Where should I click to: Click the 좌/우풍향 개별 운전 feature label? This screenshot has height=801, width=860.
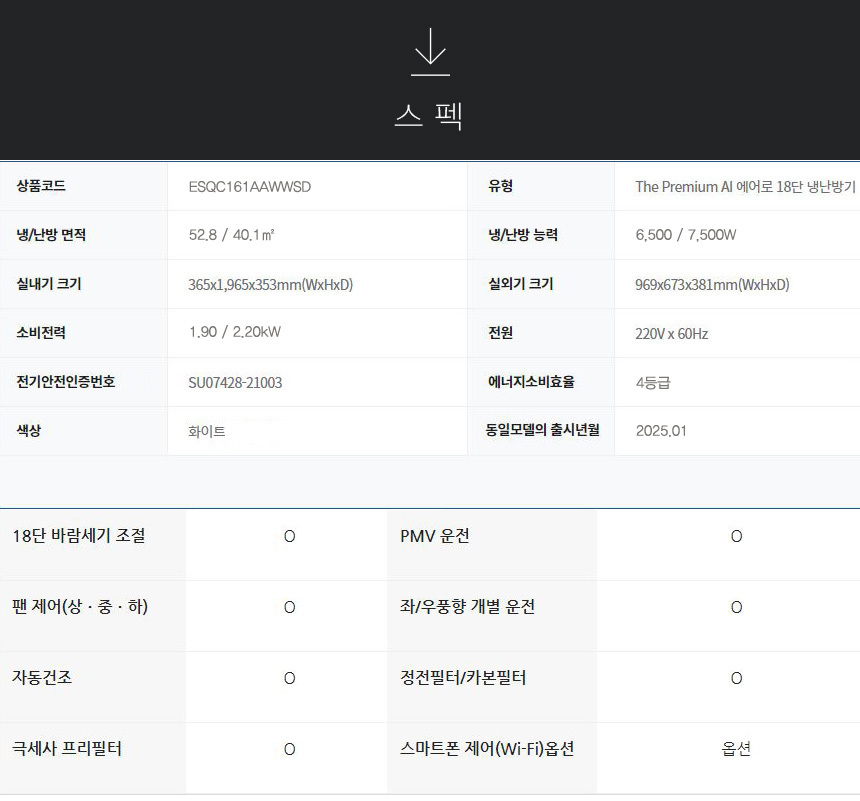click(467, 607)
